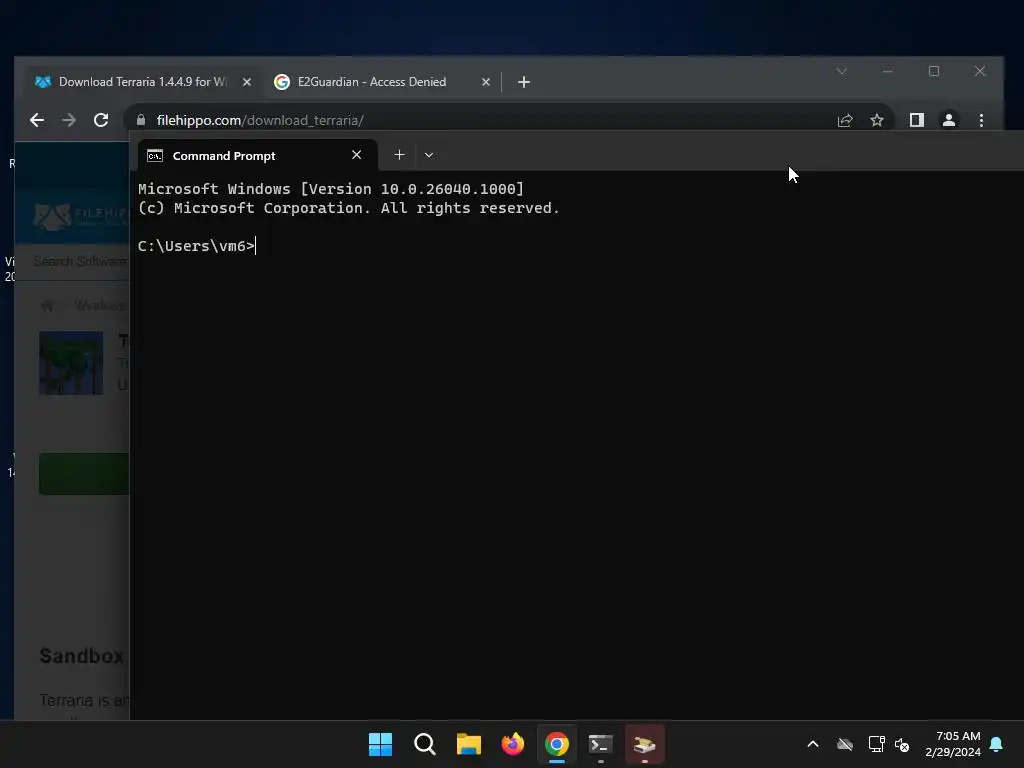Click the lock icon beside filehippo.com
Image resolution: width=1024 pixels, height=768 pixels.
pyautogui.click(x=140, y=120)
